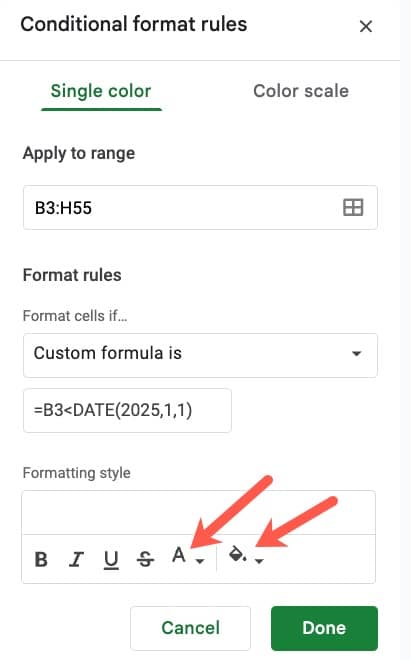411x660 pixels.
Task: Click the =B3<DATE(2025,1,1) formula field
Action: point(127,410)
